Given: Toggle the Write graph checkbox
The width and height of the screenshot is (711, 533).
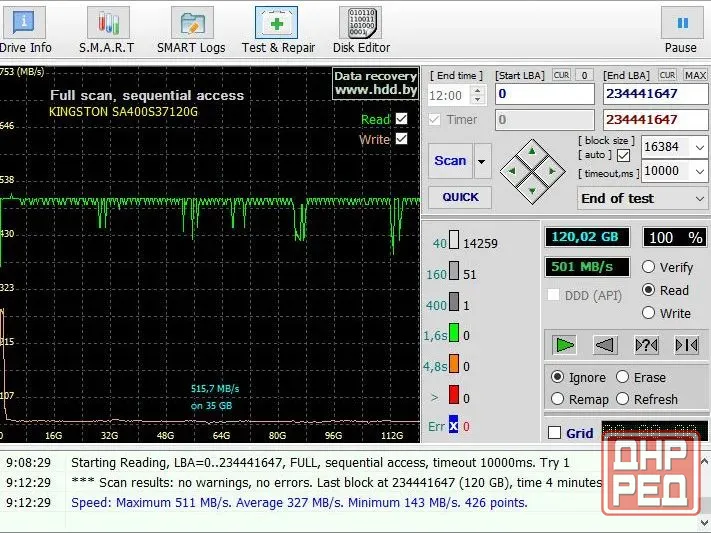Looking at the screenshot, I should tap(401, 138).
